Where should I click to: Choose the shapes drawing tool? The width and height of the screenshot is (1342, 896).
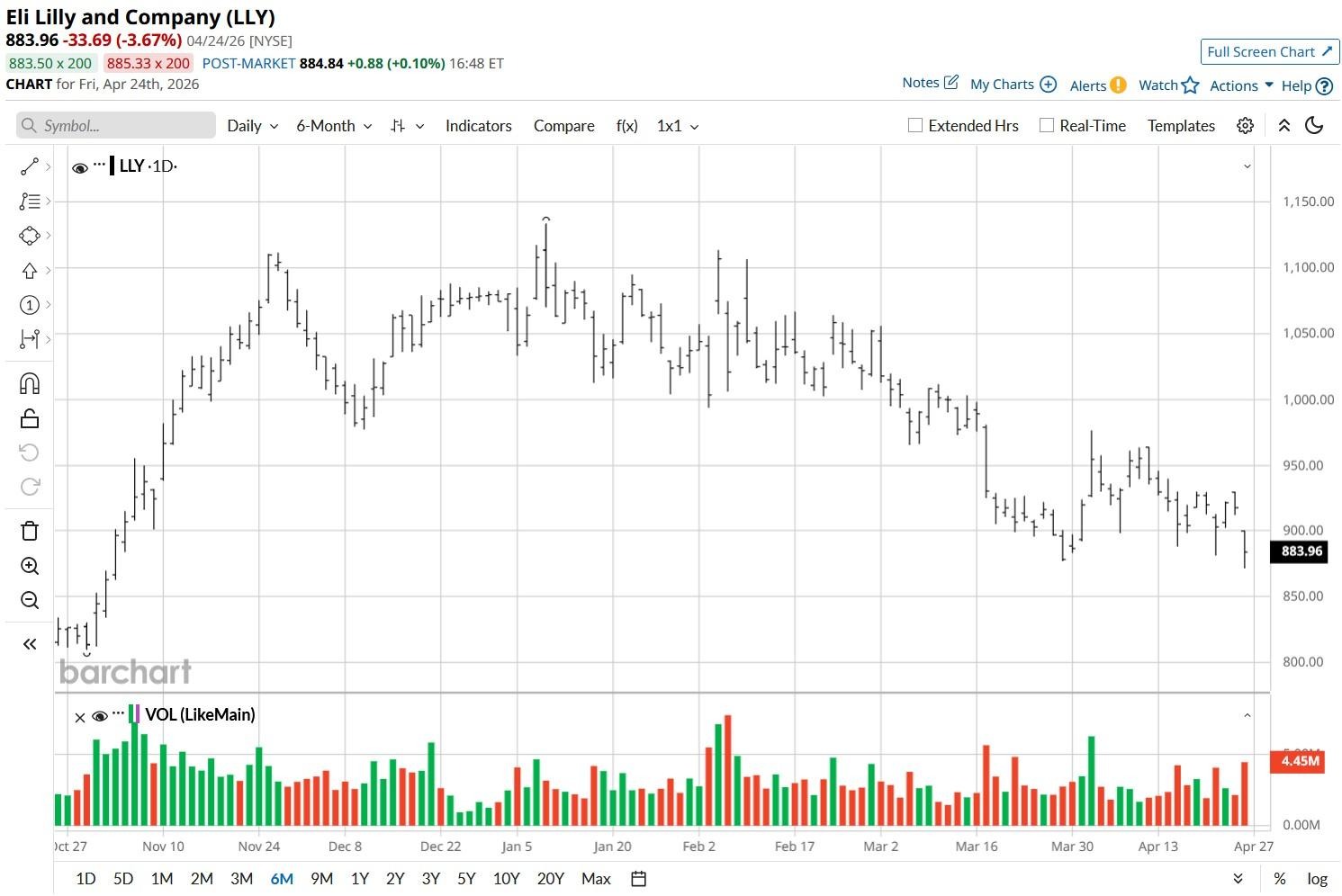[x=30, y=236]
